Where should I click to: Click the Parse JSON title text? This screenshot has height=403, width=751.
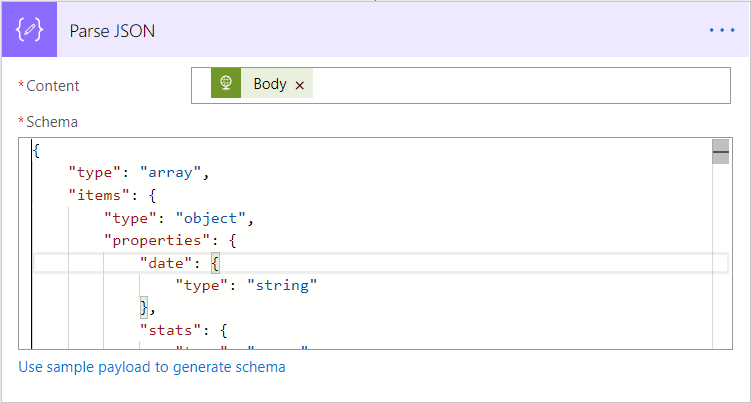112,31
